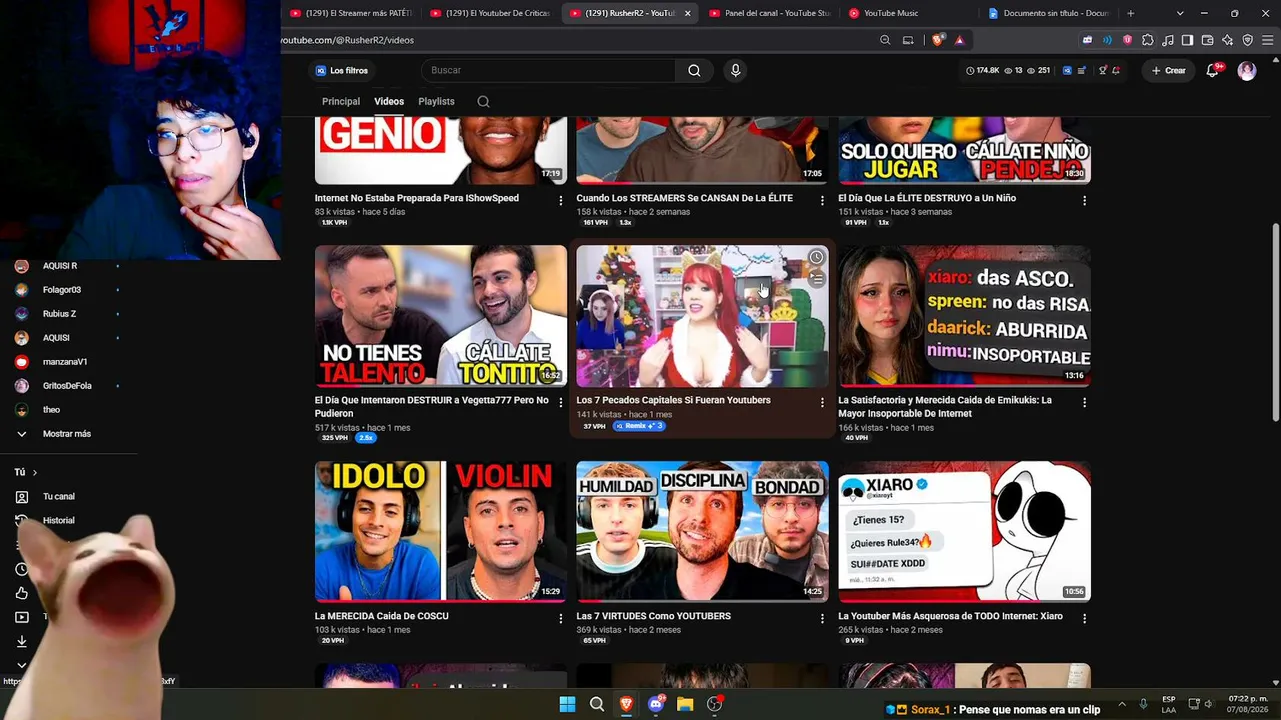The width and height of the screenshot is (1281, 720).
Task: Open options menu for Xiaro video
Action: tap(1084, 619)
